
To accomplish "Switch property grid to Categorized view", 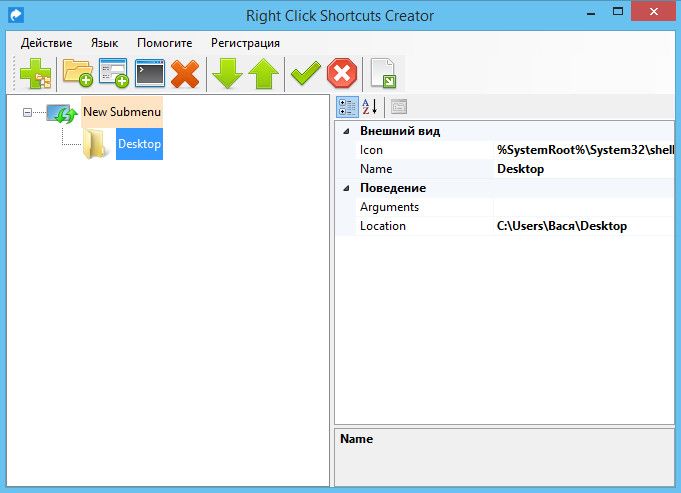I will pos(345,108).
